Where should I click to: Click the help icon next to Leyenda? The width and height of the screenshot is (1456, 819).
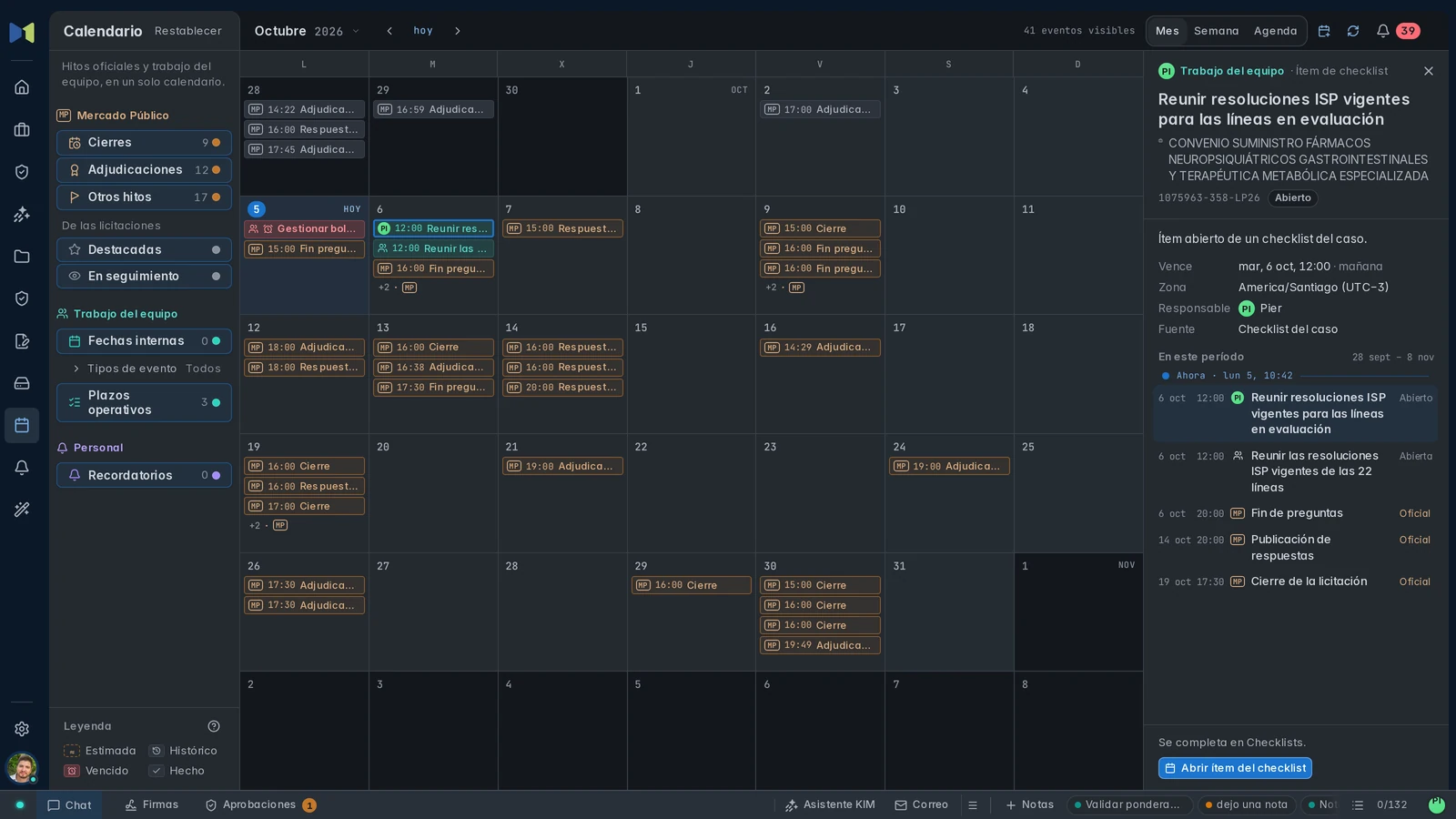coord(214,726)
